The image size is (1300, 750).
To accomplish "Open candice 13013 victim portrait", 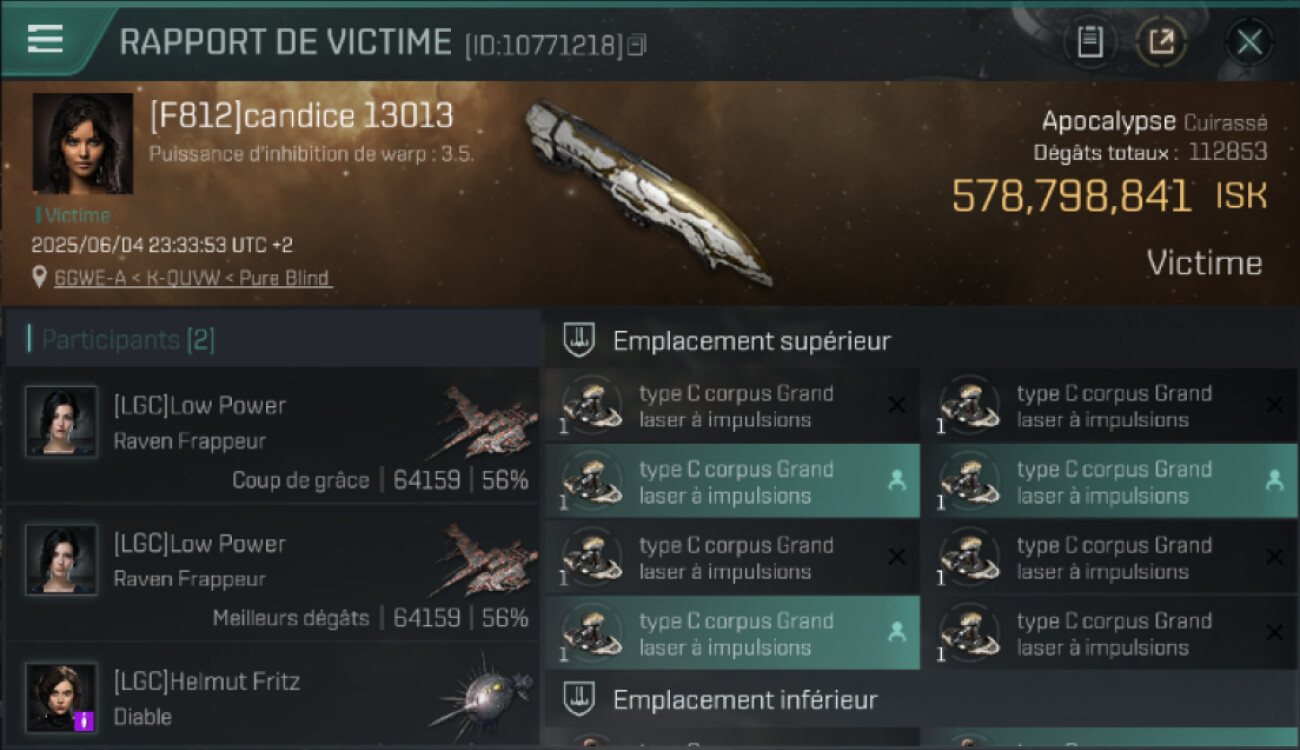I will click(x=83, y=143).
